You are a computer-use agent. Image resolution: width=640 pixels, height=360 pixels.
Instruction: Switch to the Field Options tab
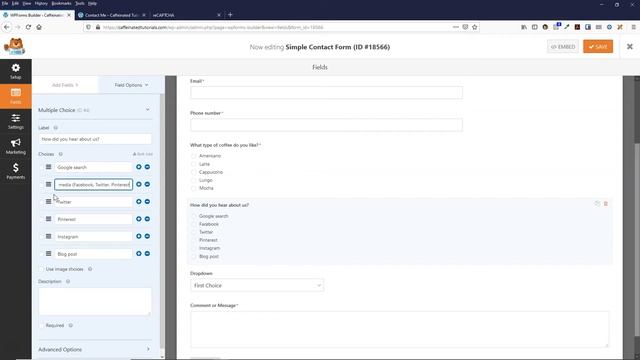point(131,85)
